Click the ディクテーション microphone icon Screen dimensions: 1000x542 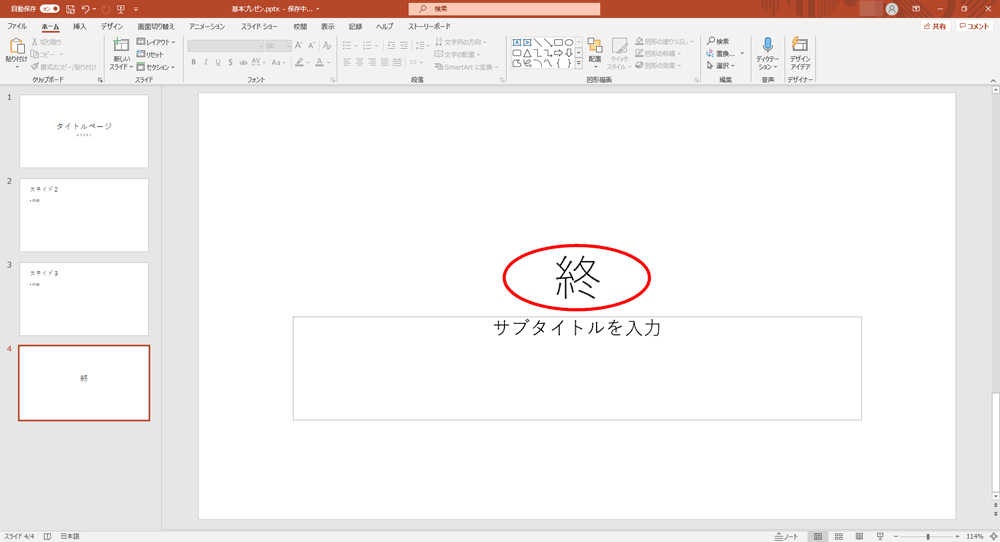(x=767, y=45)
